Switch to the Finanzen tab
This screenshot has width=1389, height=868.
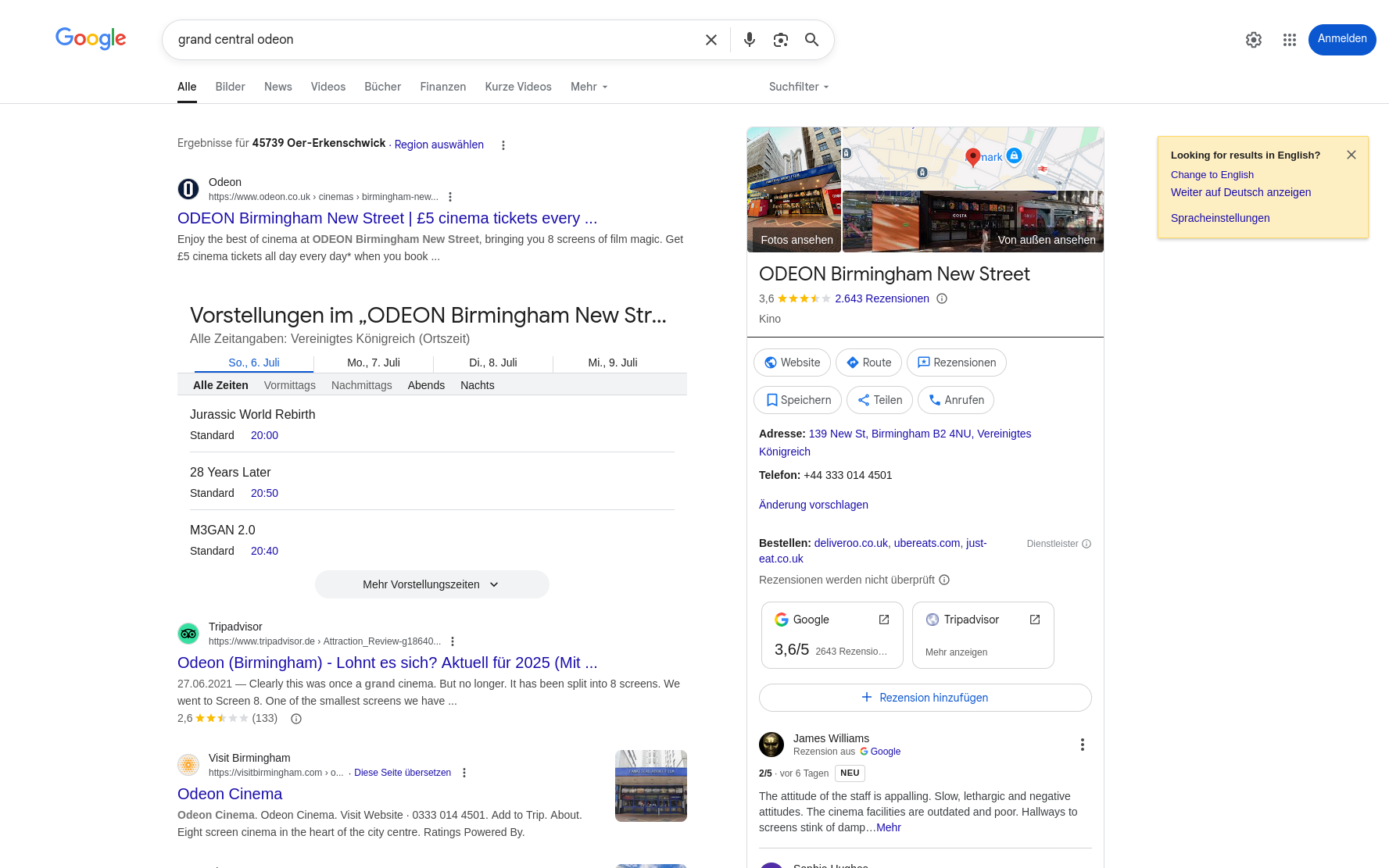[443, 87]
